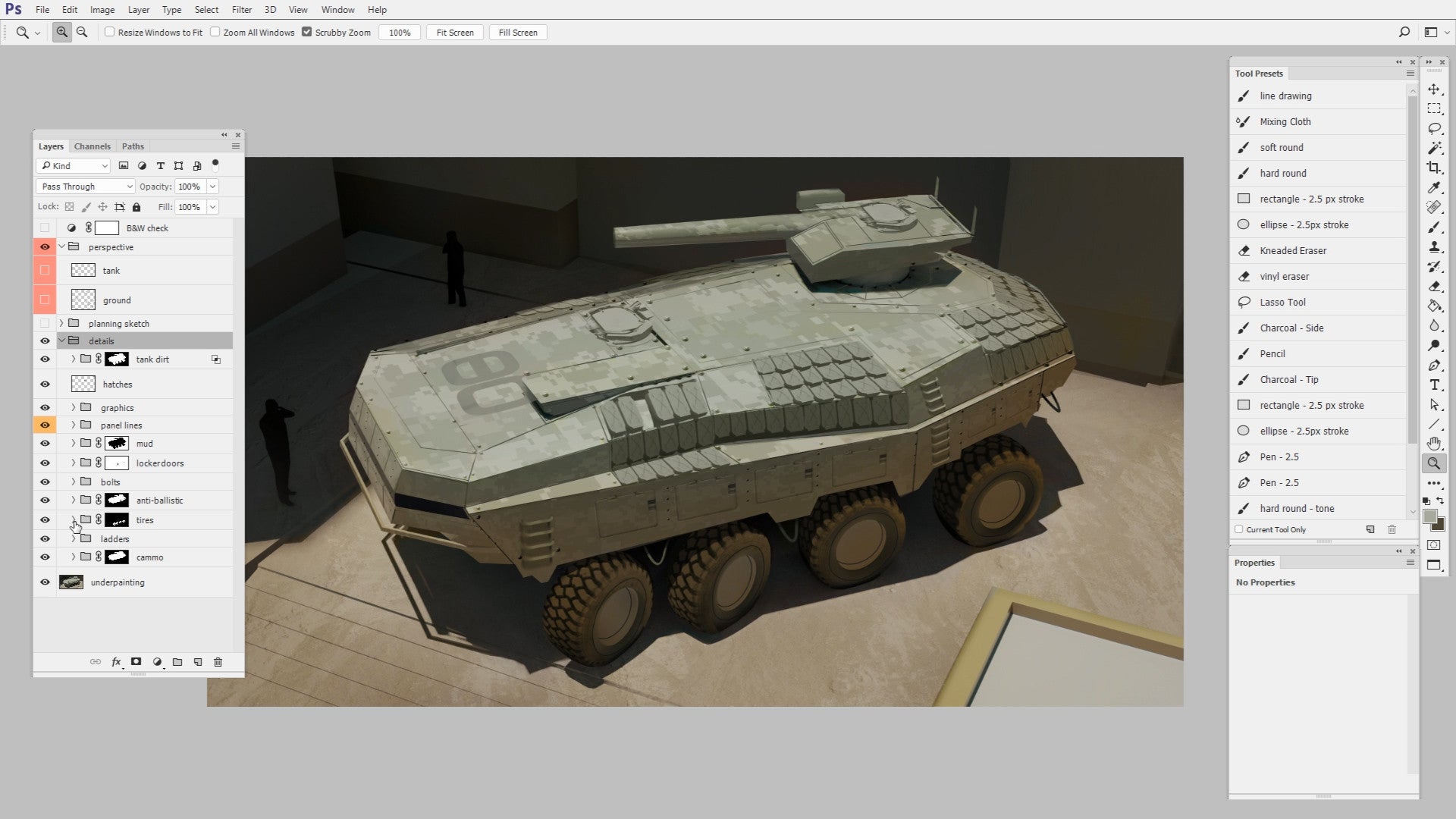Collapse the 'details' group

tap(62, 340)
